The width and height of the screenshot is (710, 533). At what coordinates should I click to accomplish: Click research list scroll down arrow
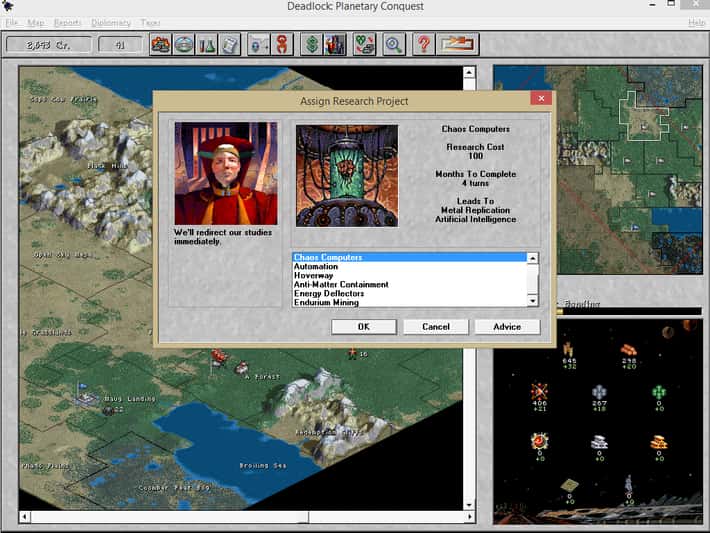tap(532, 301)
